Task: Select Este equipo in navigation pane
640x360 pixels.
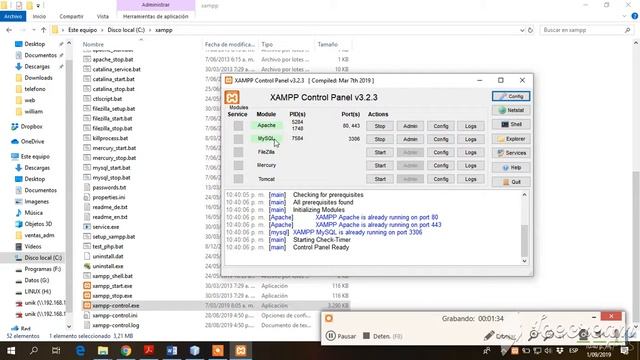Action: [35, 156]
